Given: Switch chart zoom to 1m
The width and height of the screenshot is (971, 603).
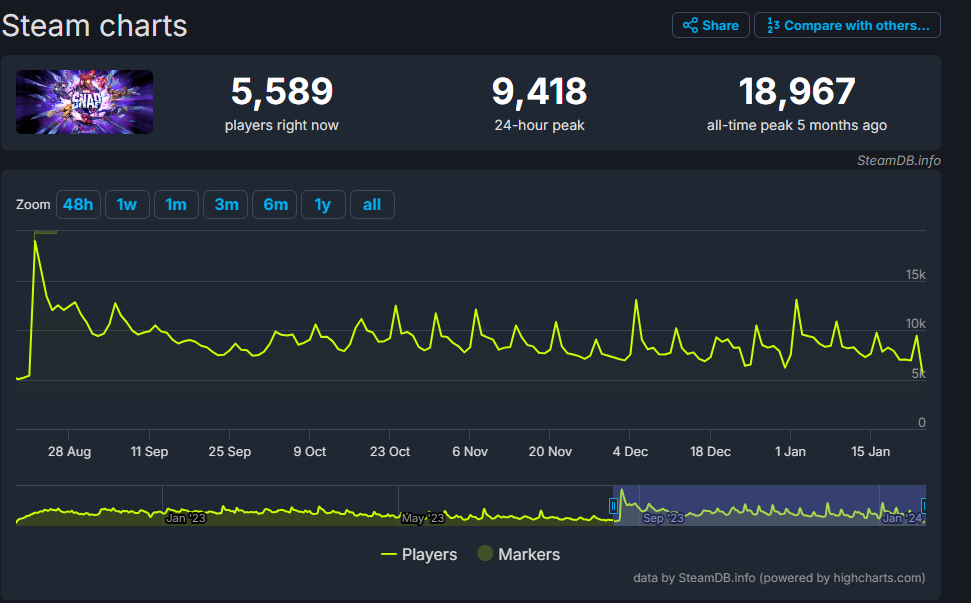Looking at the screenshot, I should point(176,205).
